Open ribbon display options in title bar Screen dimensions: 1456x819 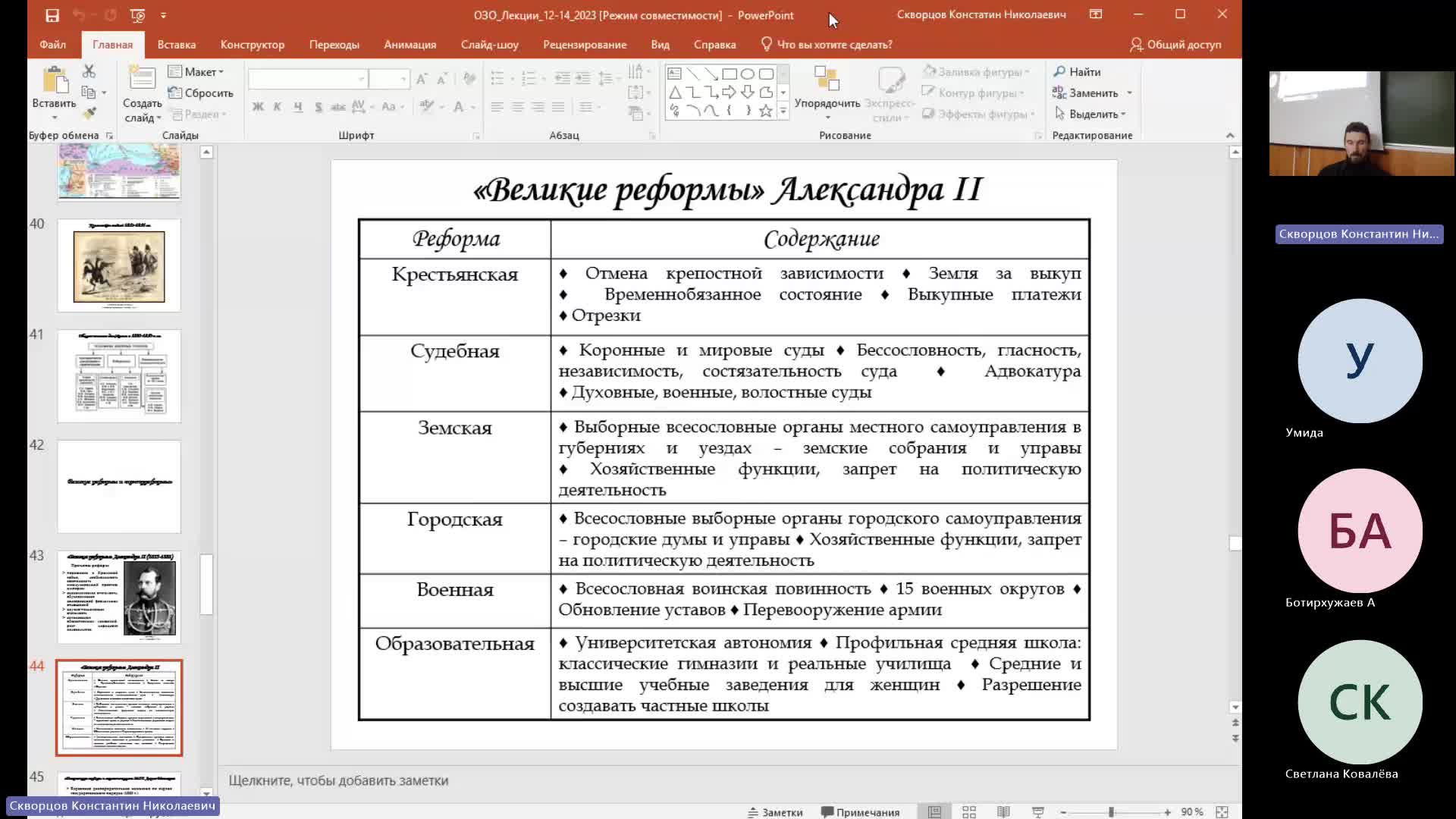(x=1096, y=14)
